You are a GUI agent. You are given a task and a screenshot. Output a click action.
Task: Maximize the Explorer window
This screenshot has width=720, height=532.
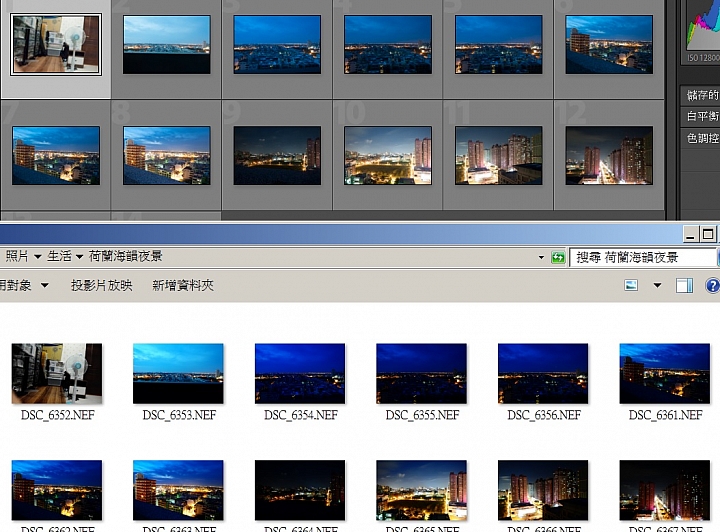708,235
